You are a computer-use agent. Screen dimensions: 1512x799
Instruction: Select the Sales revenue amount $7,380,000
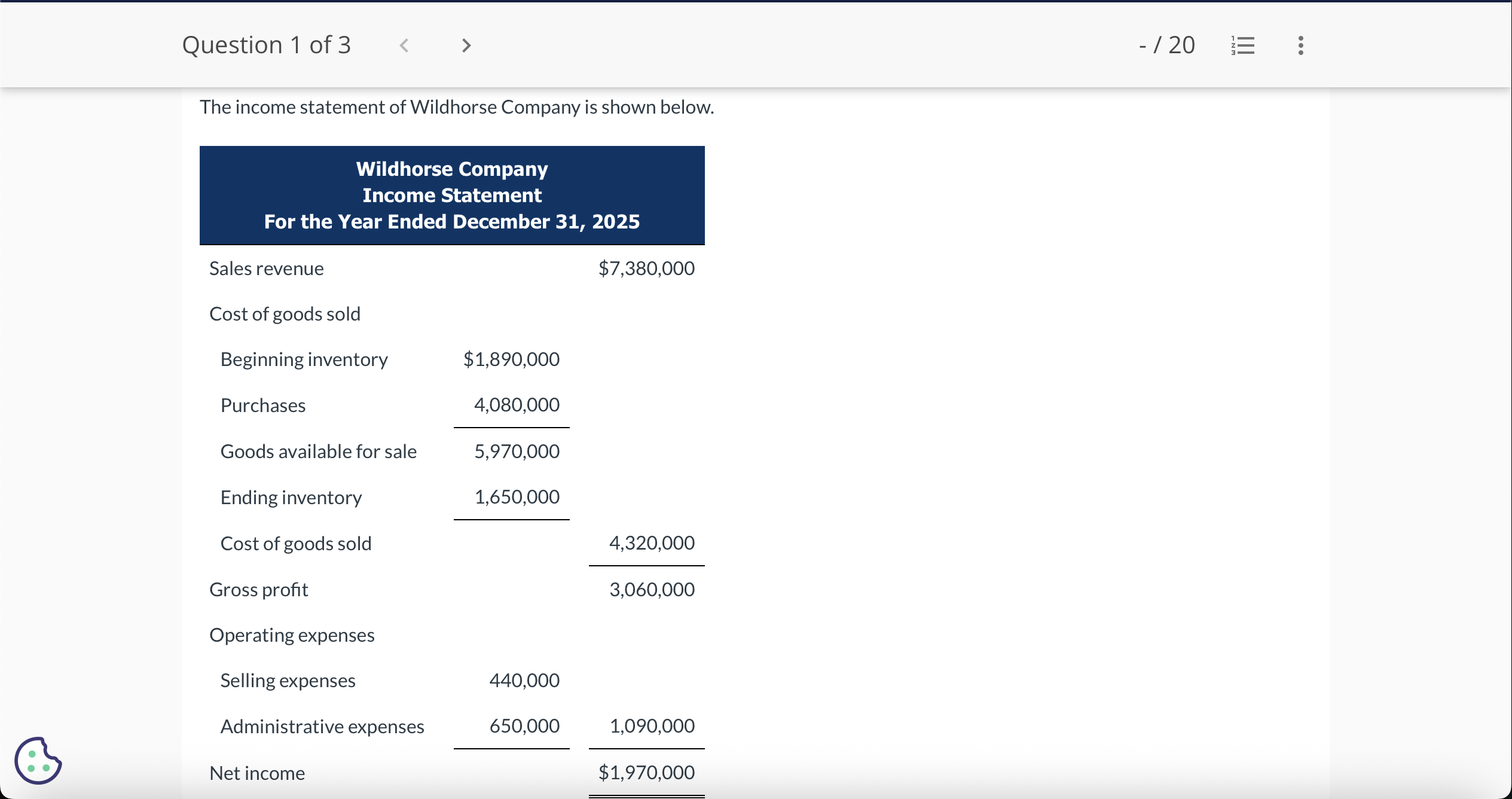pos(646,268)
